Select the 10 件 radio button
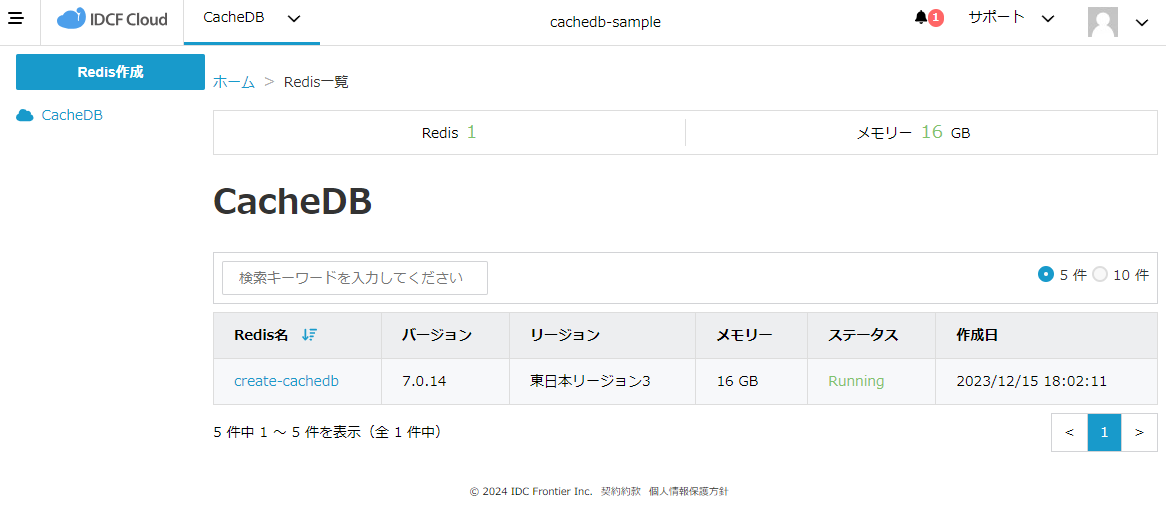1166x531 pixels. (1100, 274)
